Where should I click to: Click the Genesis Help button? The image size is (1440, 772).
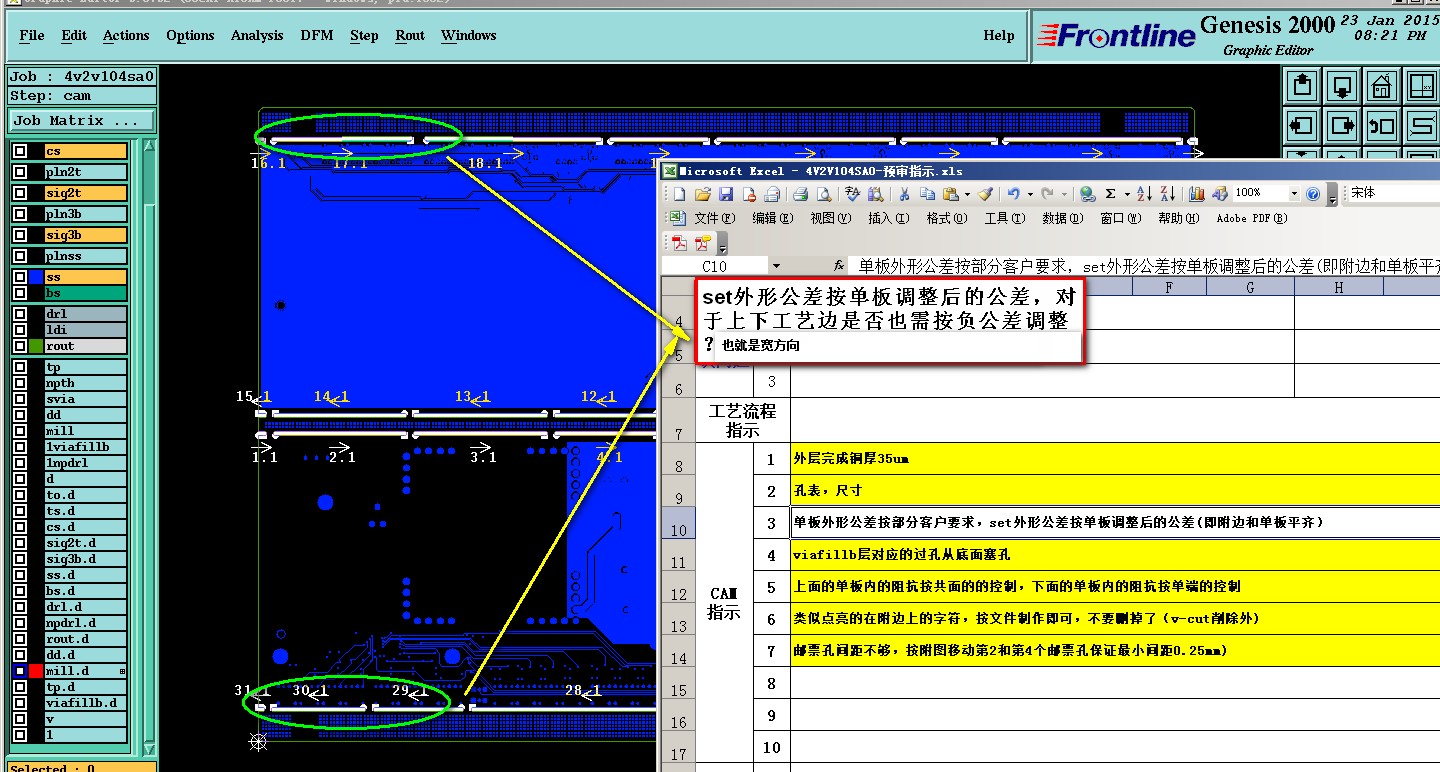point(998,35)
